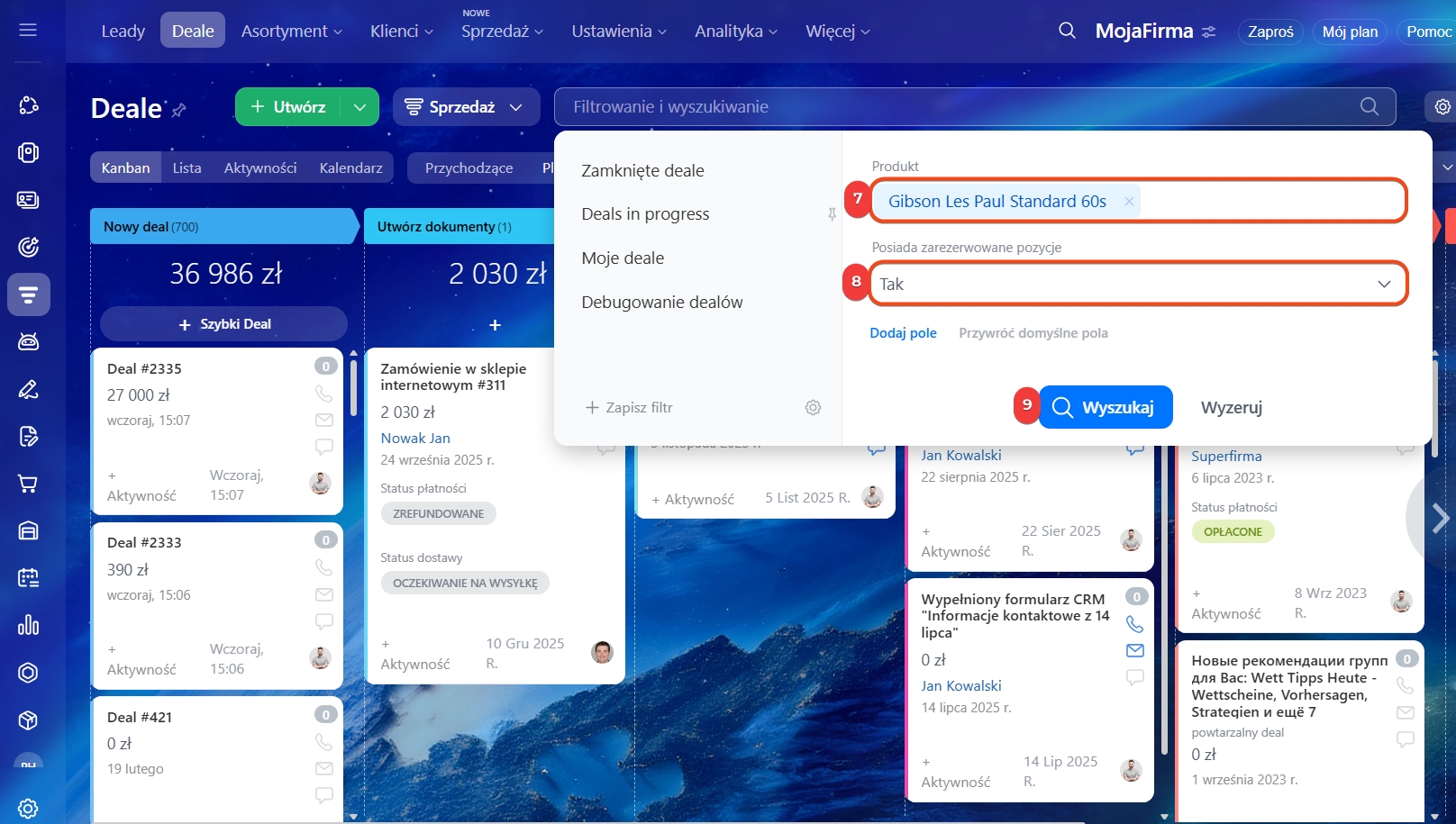The width and height of the screenshot is (1456, 824).
Task: Switch to the Kanban view tab
Action: tap(125, 168)
